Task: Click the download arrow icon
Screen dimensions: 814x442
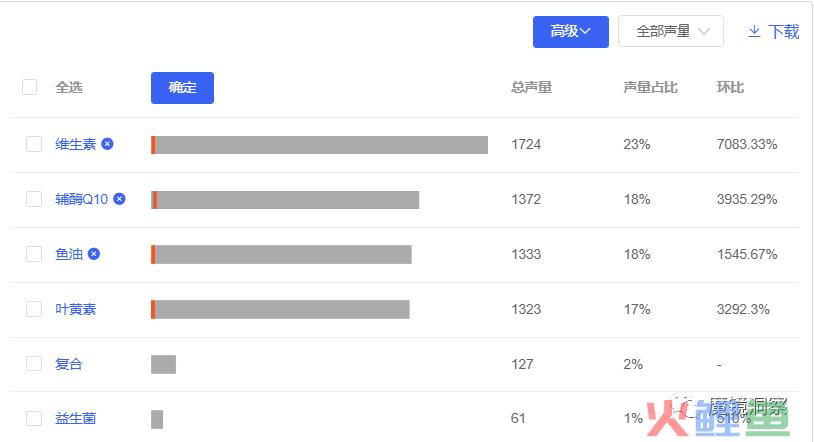Action: point(754,32)
